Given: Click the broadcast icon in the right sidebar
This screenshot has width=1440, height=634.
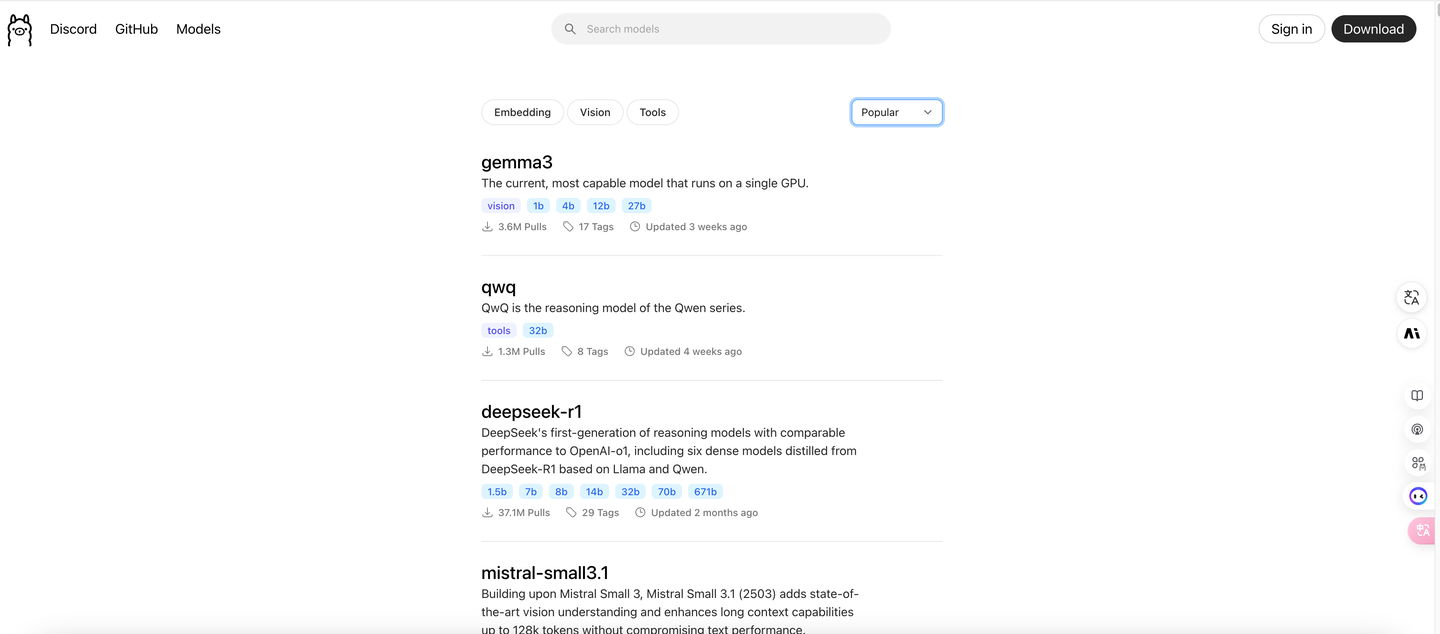Looking at the screenshot, I should pos(1416,429).
